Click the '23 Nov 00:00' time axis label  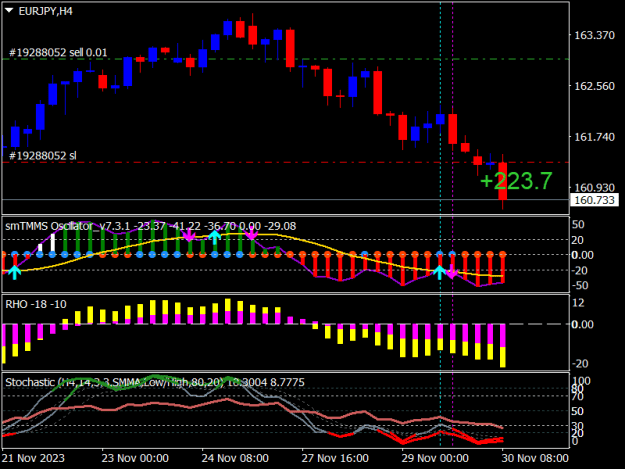point(135,458)
